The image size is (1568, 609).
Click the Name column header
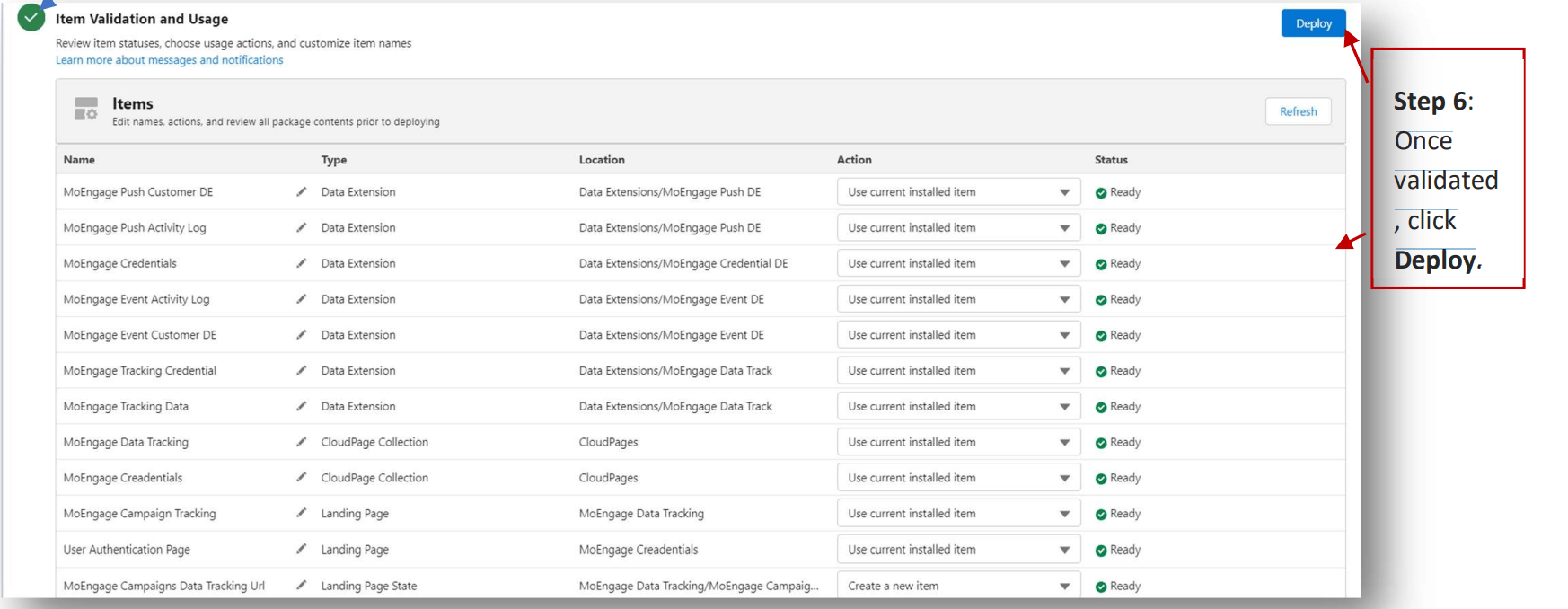coord(79,160)
